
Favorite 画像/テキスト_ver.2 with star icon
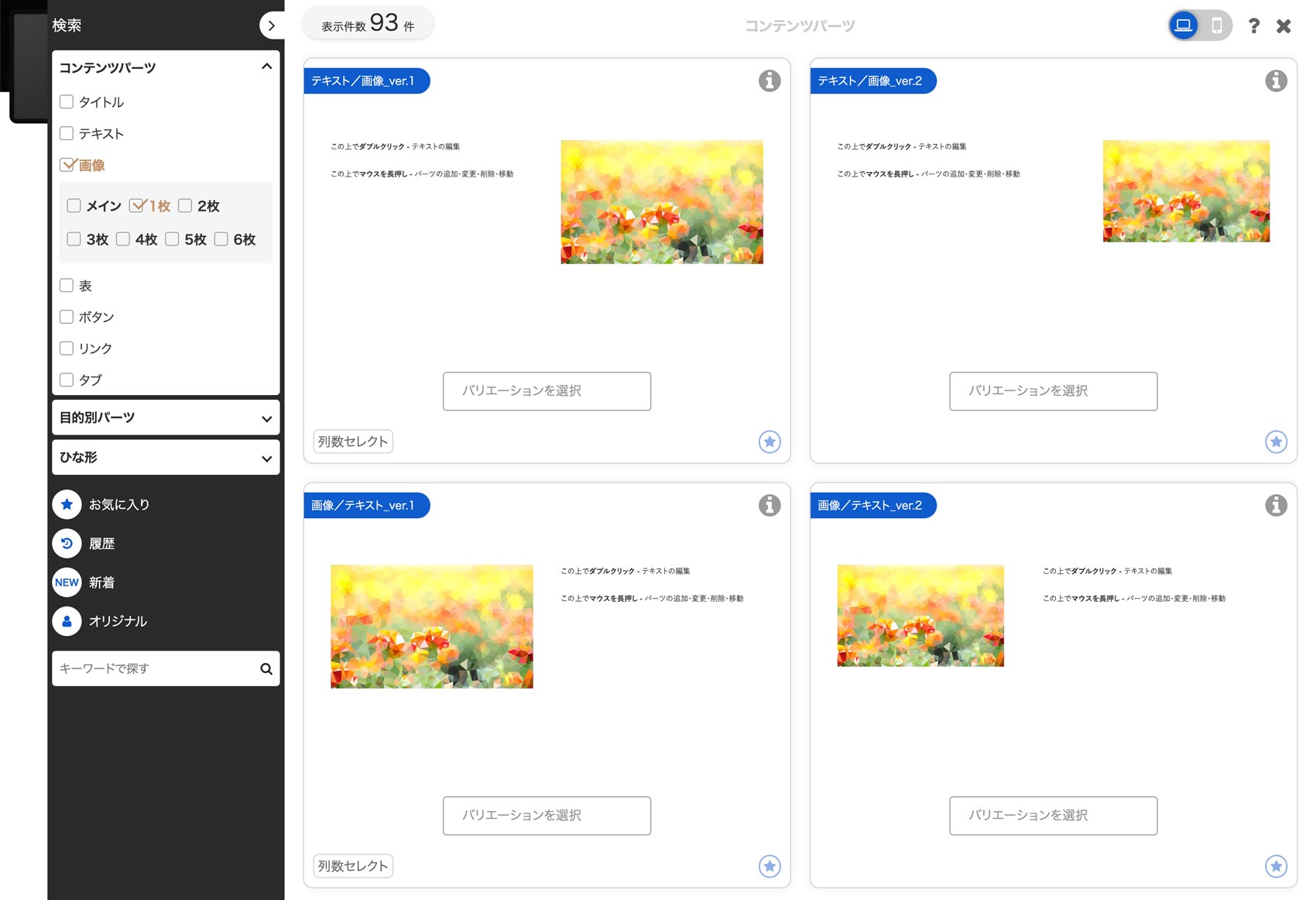[1276, 866]
